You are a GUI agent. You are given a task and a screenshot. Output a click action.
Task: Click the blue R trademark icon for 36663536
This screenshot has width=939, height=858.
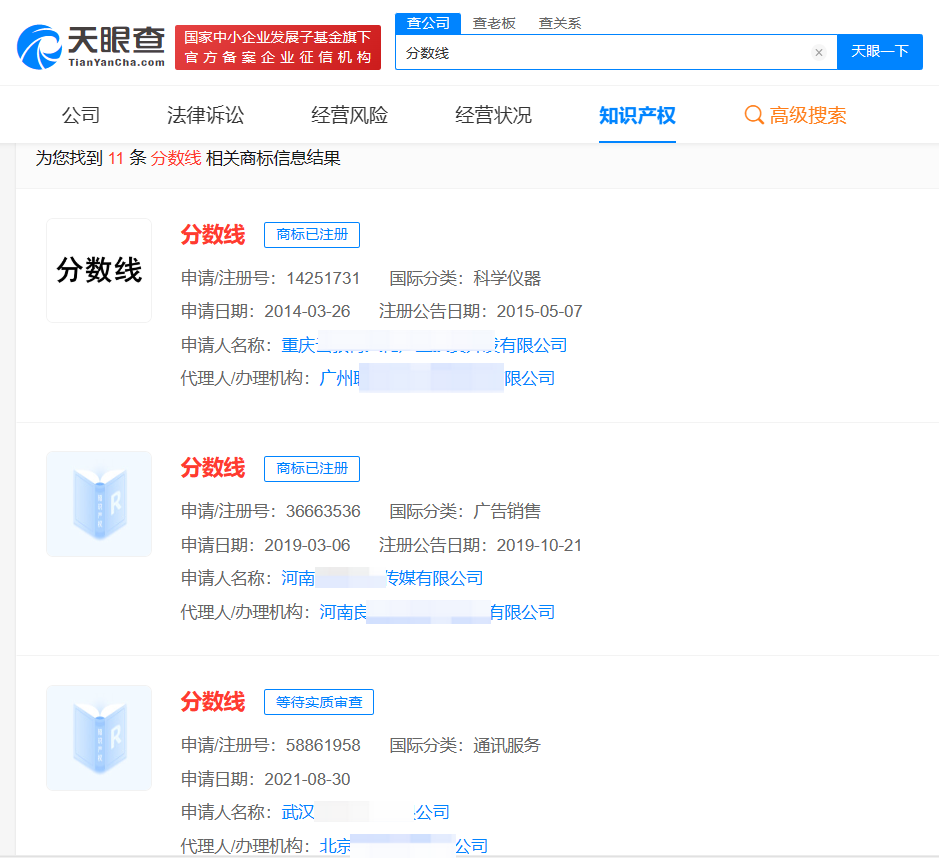[x=98, y=503]
